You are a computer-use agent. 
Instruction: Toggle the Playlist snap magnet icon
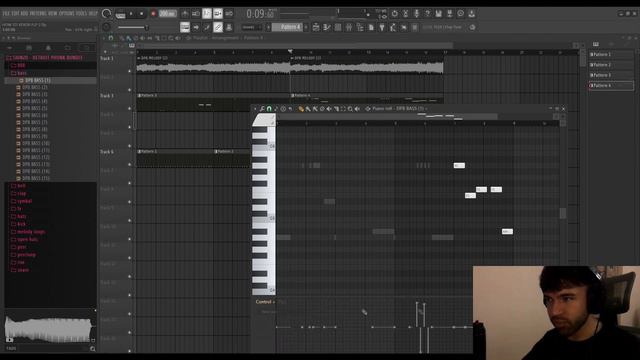[111, 38]
